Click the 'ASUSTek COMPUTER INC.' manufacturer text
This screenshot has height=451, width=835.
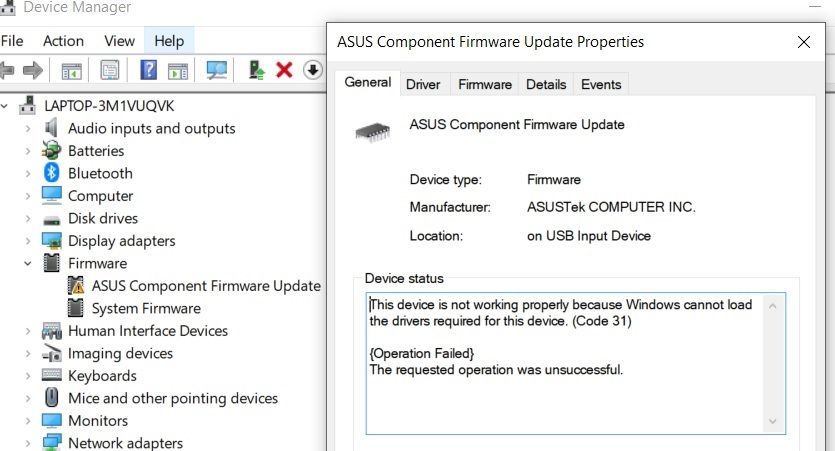611,207
